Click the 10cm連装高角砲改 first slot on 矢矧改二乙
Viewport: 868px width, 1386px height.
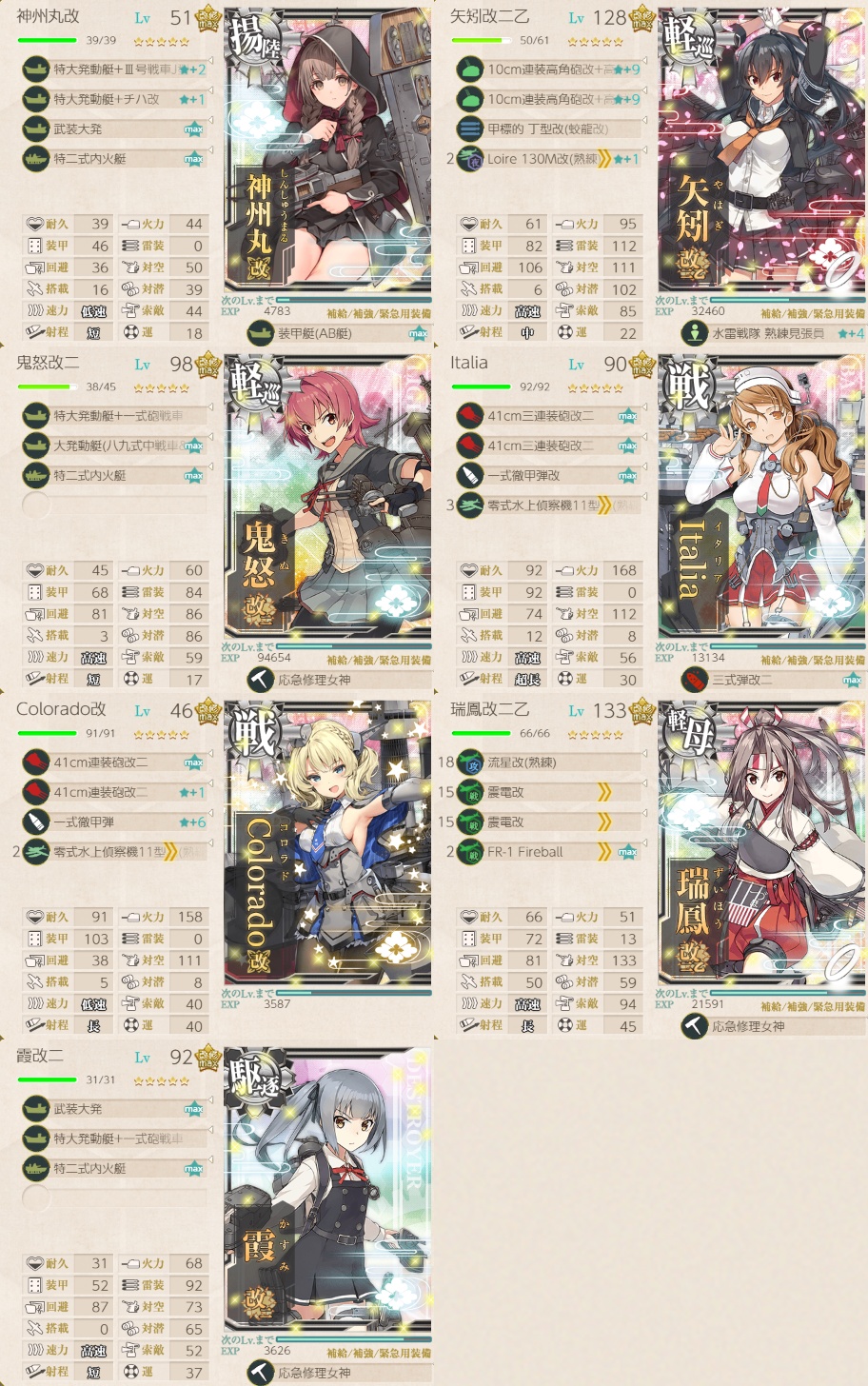pyautogui.click(x=548, y=69)
